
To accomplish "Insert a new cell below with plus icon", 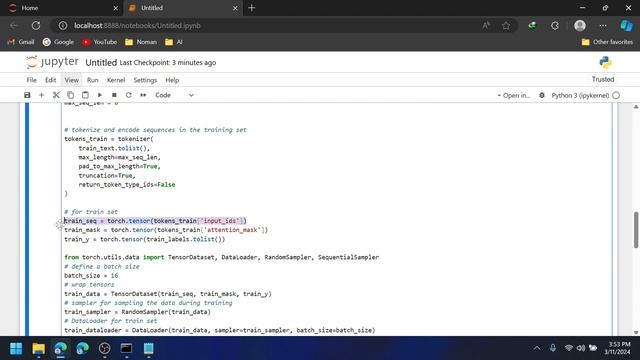I will click(x=41, y=95).
